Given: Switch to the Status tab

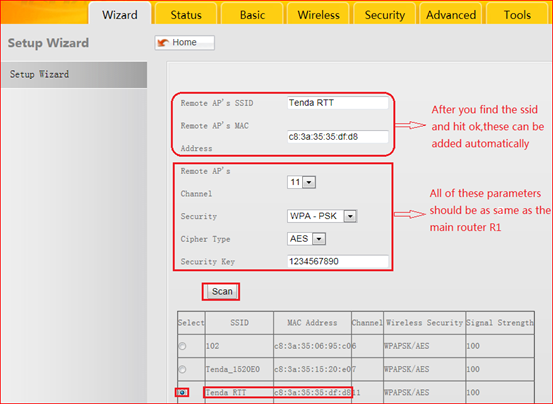Looking at the screenshot, I should click(x=186, y=14).
